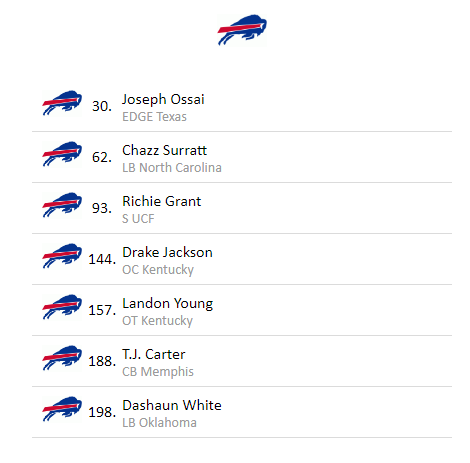Select Richie Grant player name
470x463 pixels.
(x=161, y=201)
